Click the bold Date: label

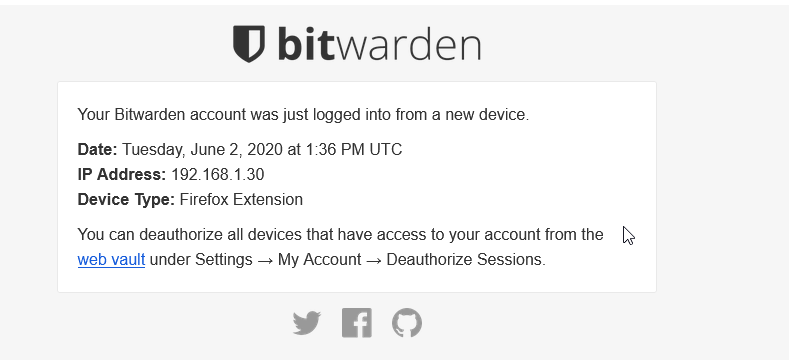pos(97,150)
